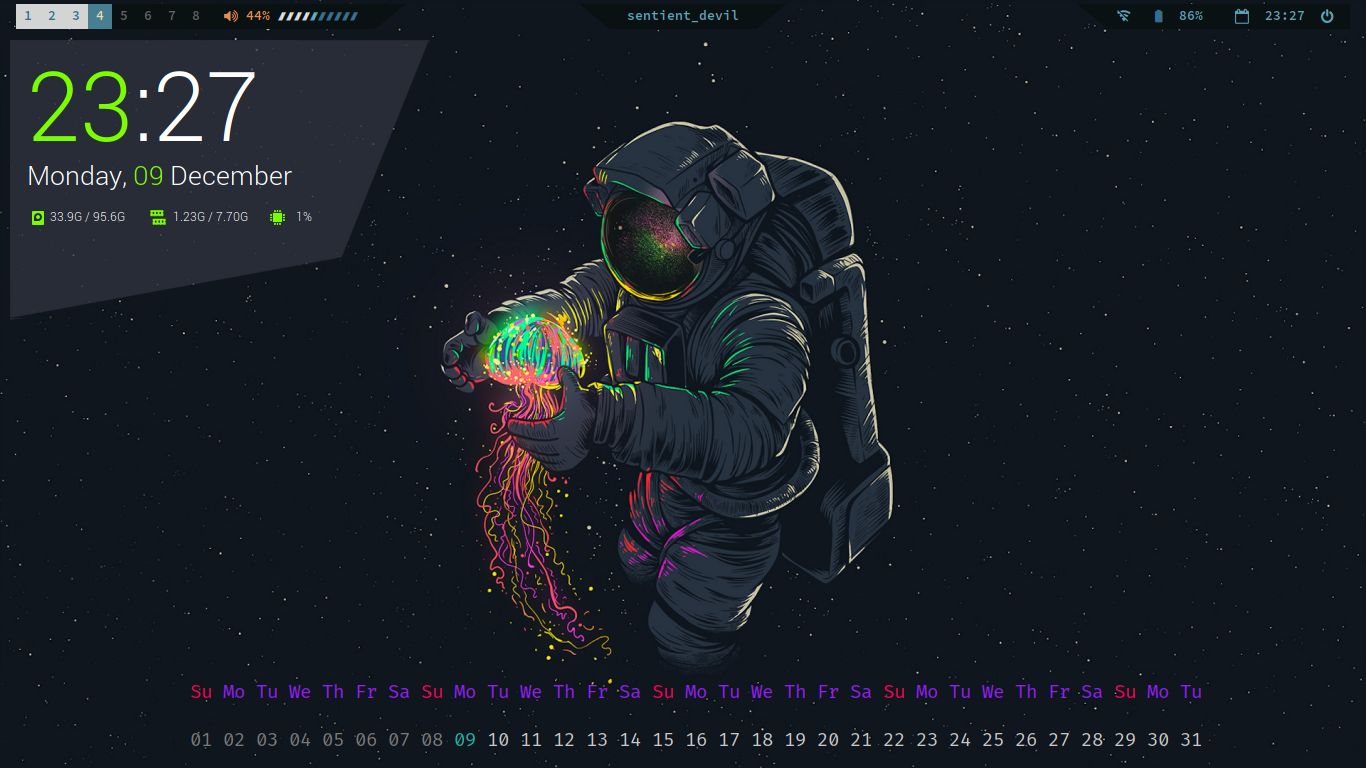
Task: Click the battery icon in the bar
Action: (x=1159, y=16)
